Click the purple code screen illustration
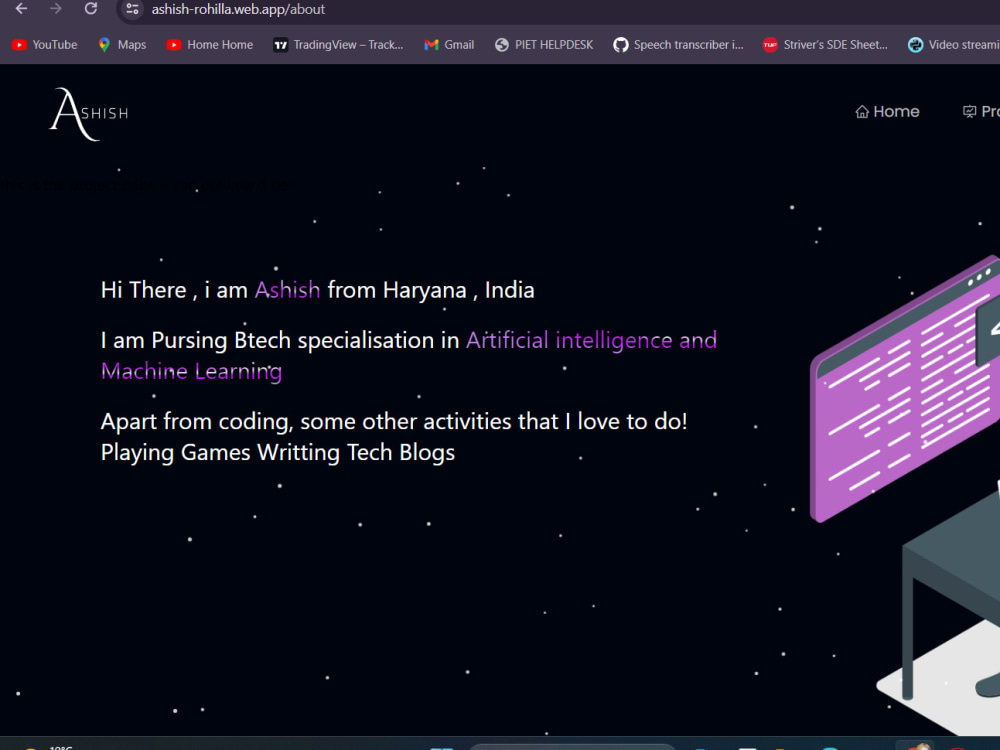Image resolution: width=1000 pixels, height=750 pixels. (906, 389)
